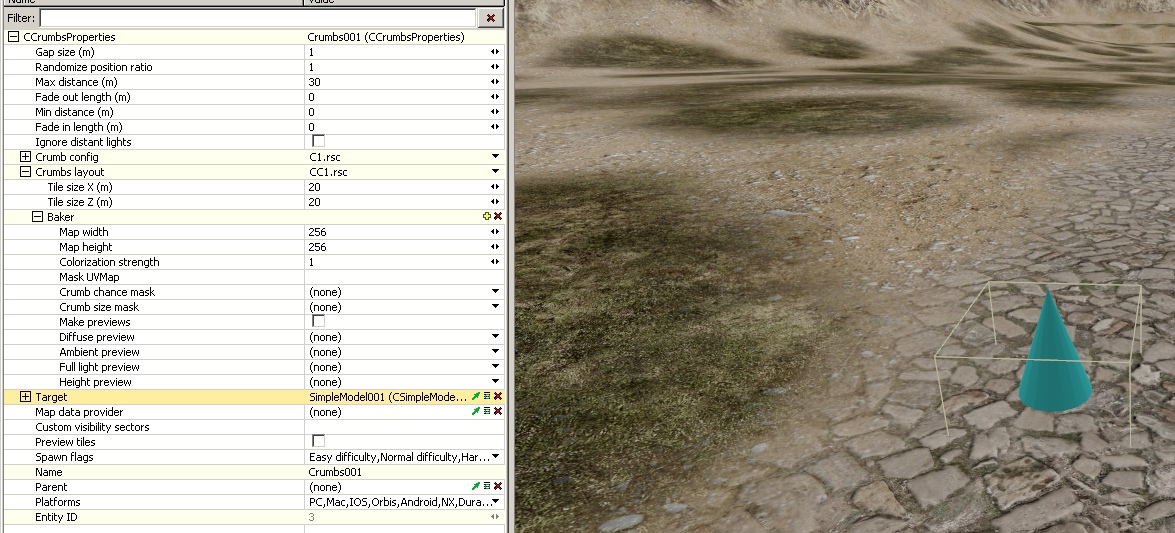Clear the filter with the red X button
1175x533 pixels.
pos(490,18)
